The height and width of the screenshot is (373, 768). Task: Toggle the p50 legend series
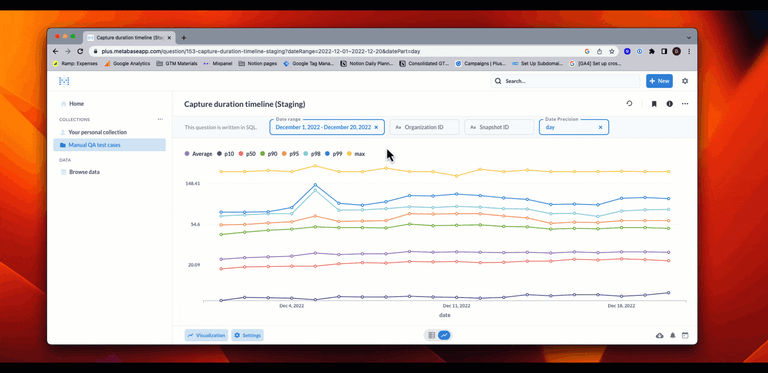[x=247, y=154]
